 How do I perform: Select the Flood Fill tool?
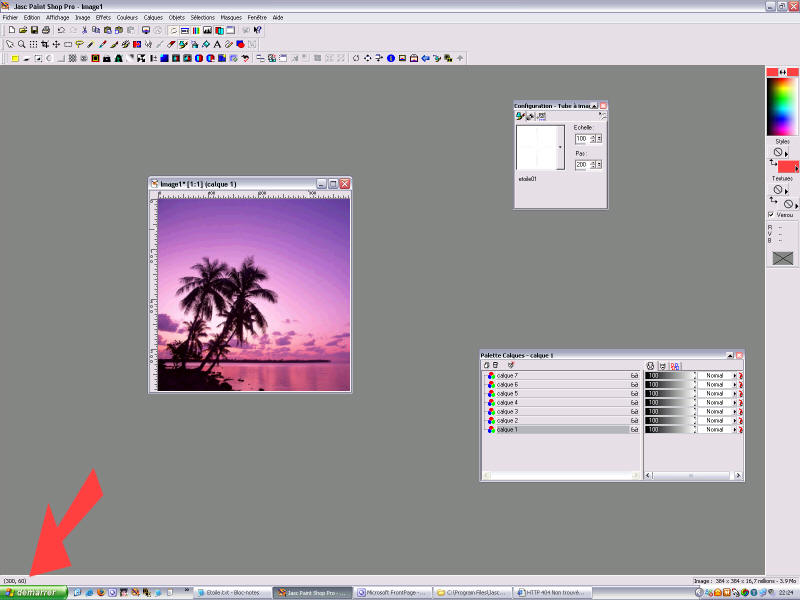[x=206, y=44]
